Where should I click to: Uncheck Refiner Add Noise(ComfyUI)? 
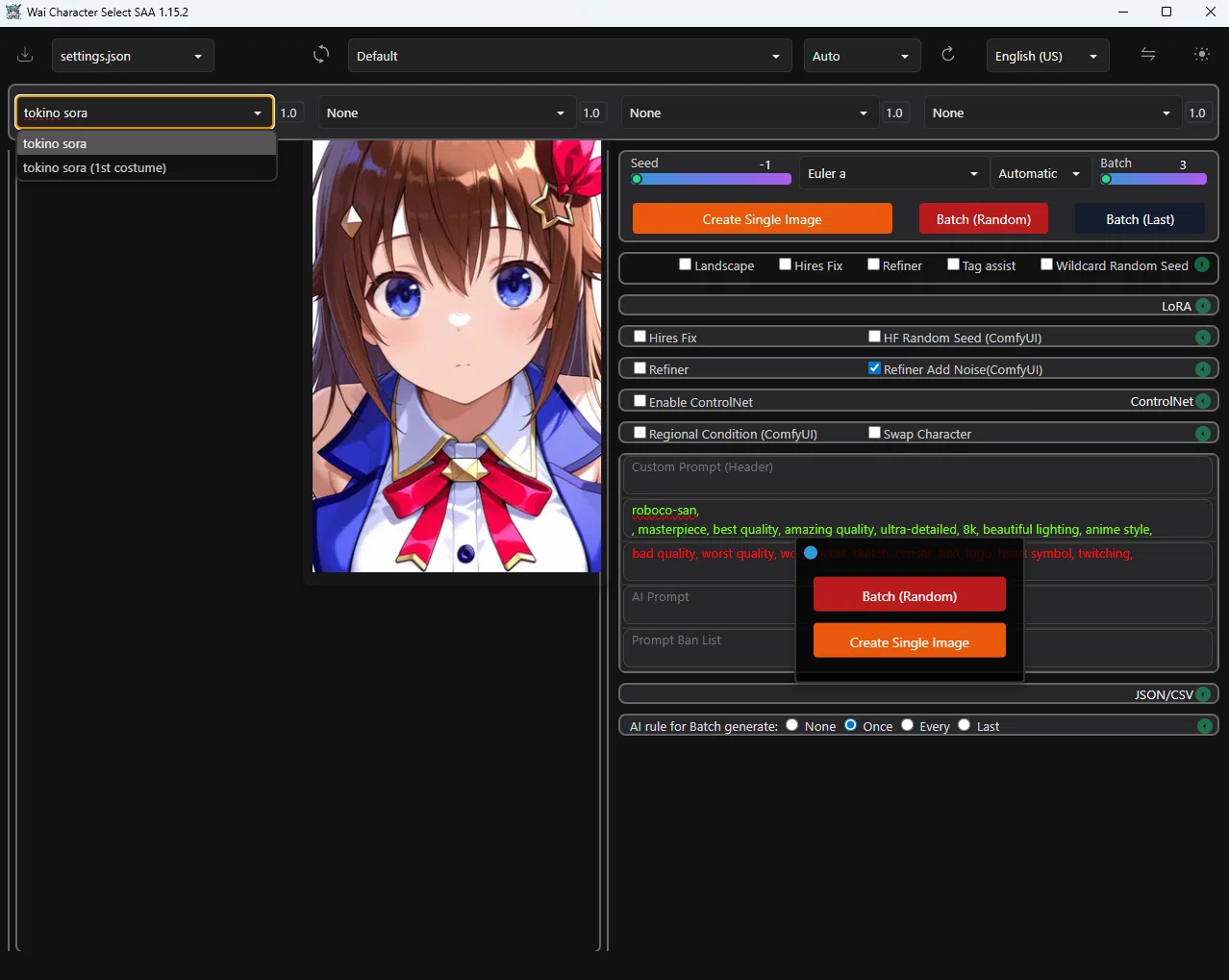874,368
